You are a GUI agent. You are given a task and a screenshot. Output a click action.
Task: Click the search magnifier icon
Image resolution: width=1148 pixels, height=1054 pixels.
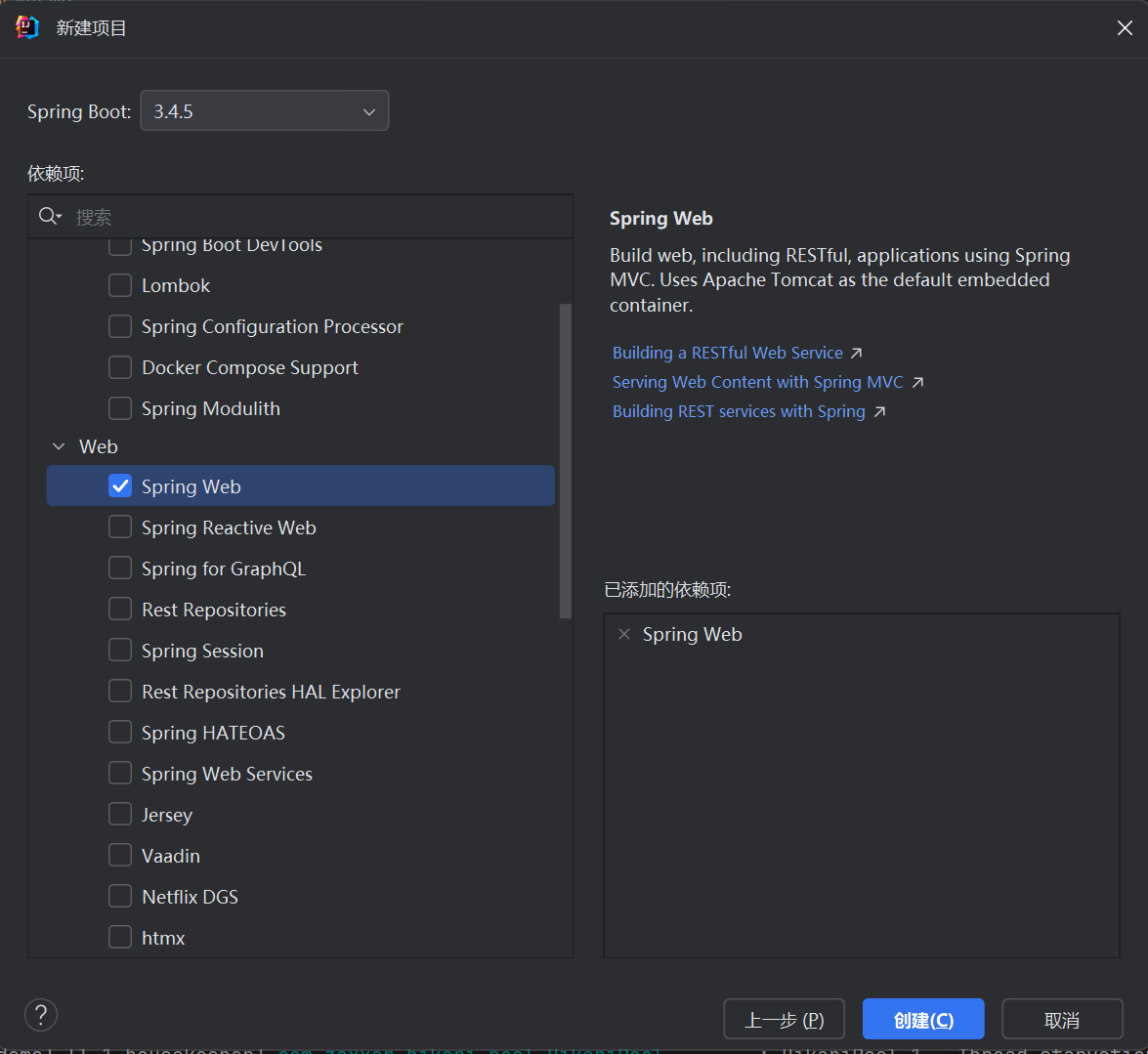click(x=50, y=216)
